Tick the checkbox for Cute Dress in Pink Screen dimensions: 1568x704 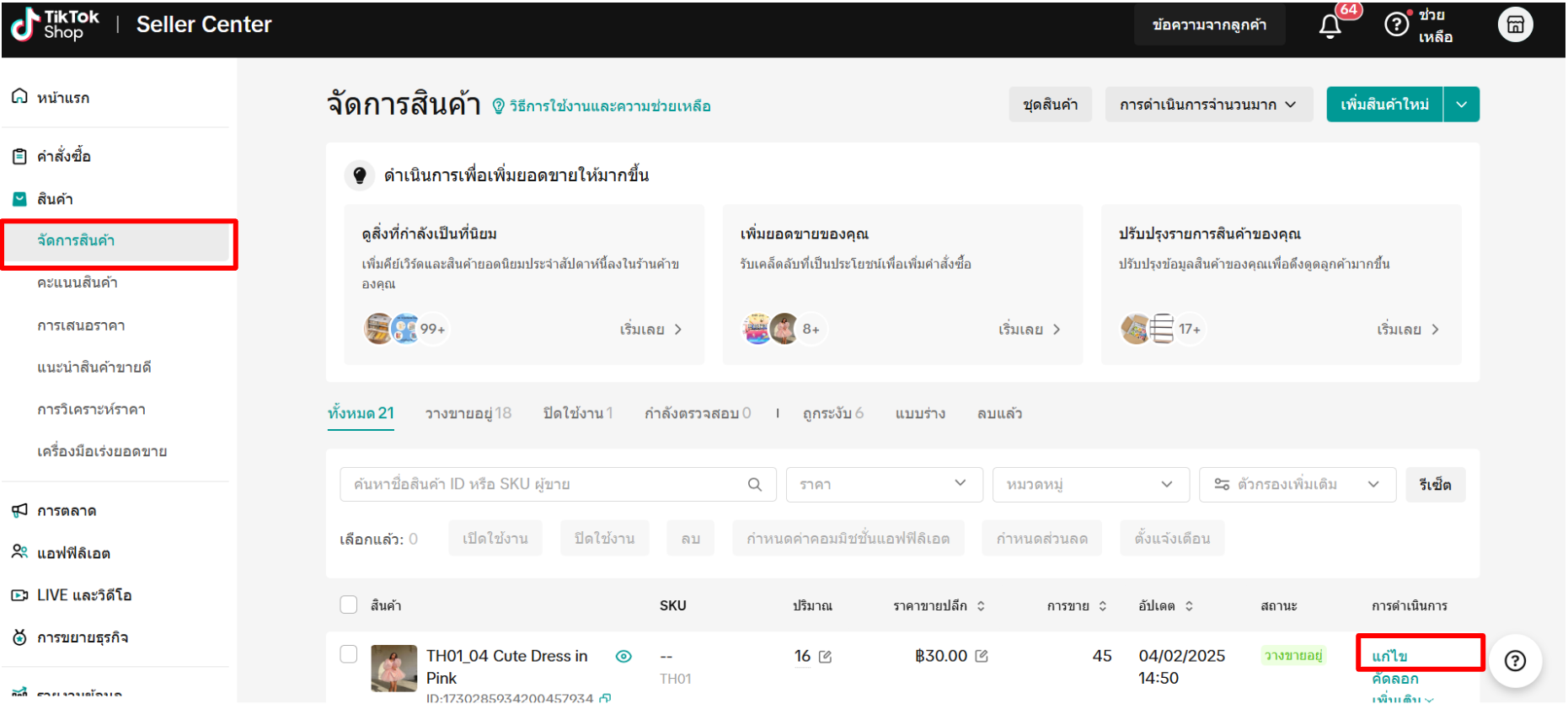[348, 654]
